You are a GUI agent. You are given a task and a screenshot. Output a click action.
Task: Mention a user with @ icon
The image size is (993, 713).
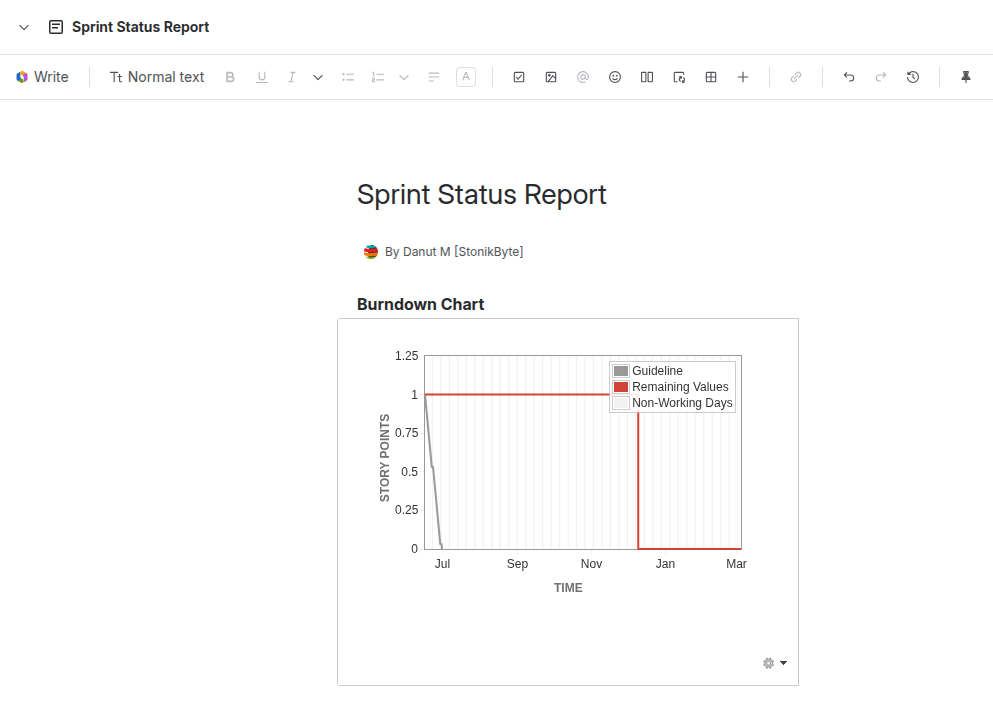coord(583,77)
